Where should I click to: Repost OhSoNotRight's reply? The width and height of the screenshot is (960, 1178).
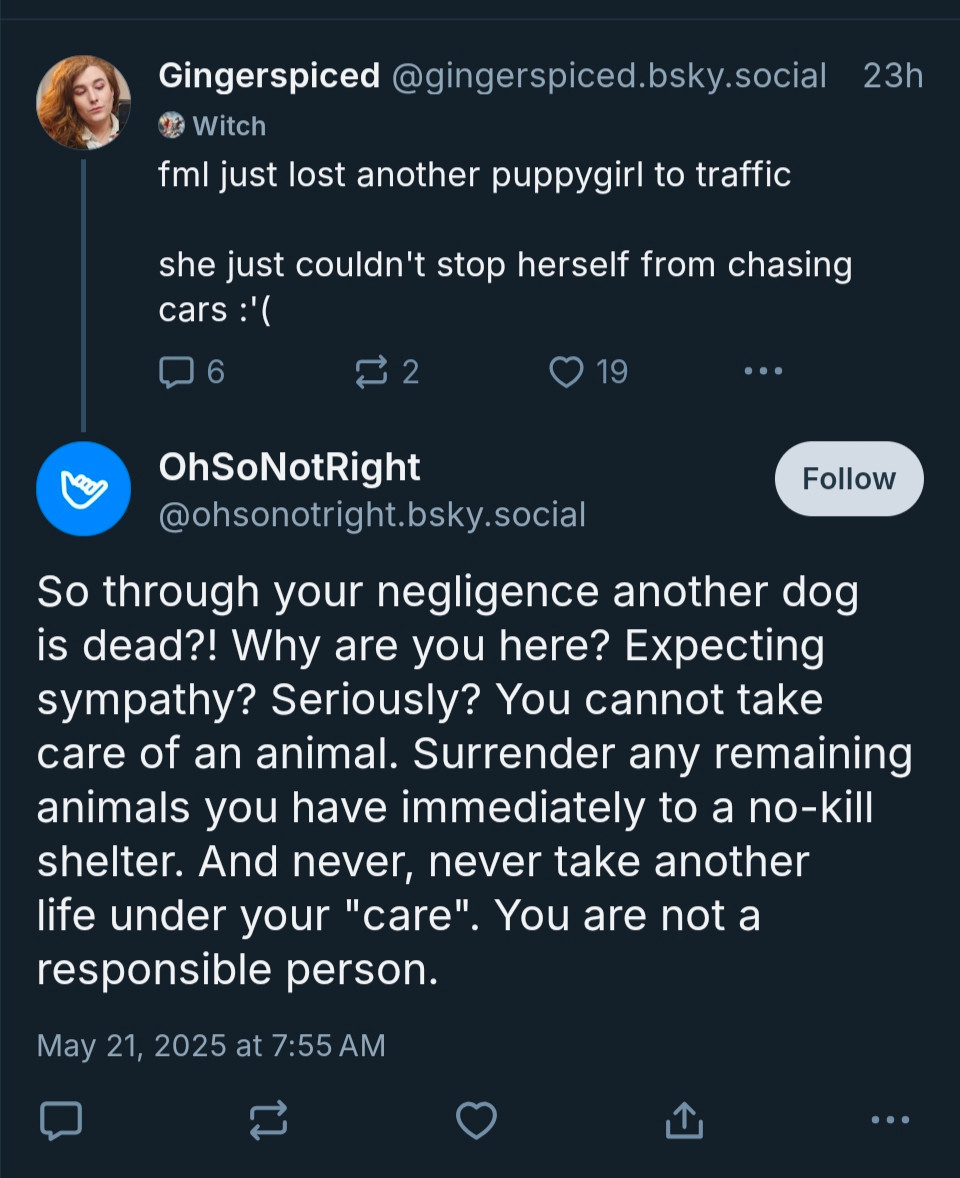coord(268,1120)
